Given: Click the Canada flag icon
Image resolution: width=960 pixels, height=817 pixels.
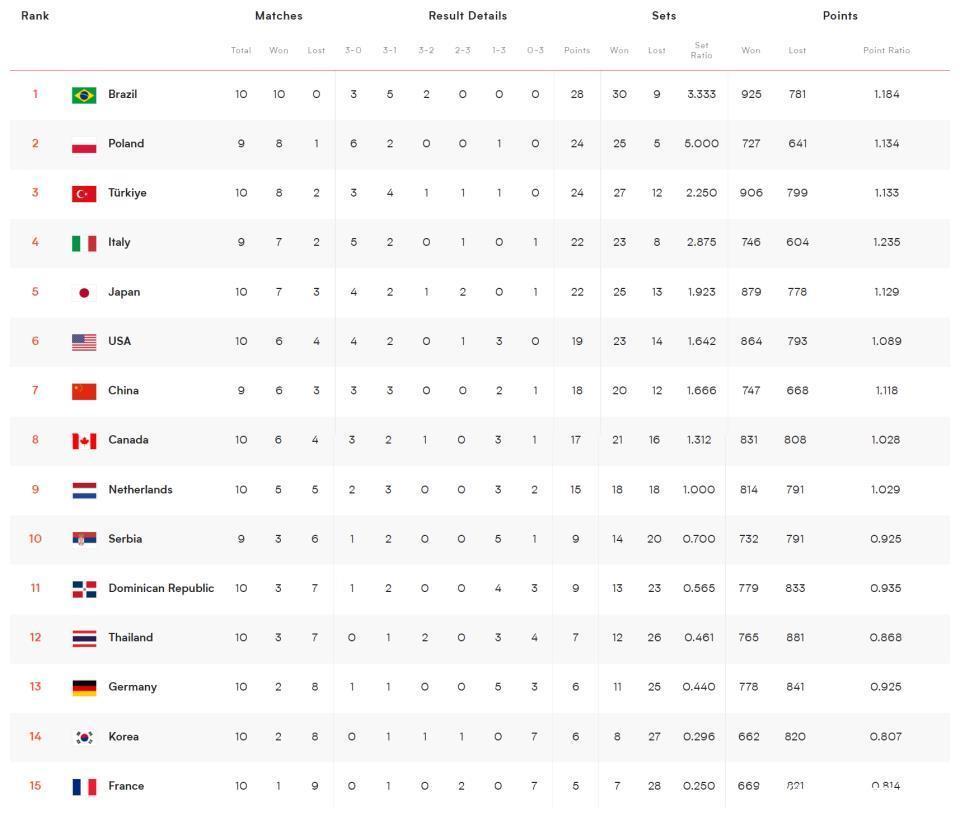Looking at the screenshot, I should click(84, 441).
